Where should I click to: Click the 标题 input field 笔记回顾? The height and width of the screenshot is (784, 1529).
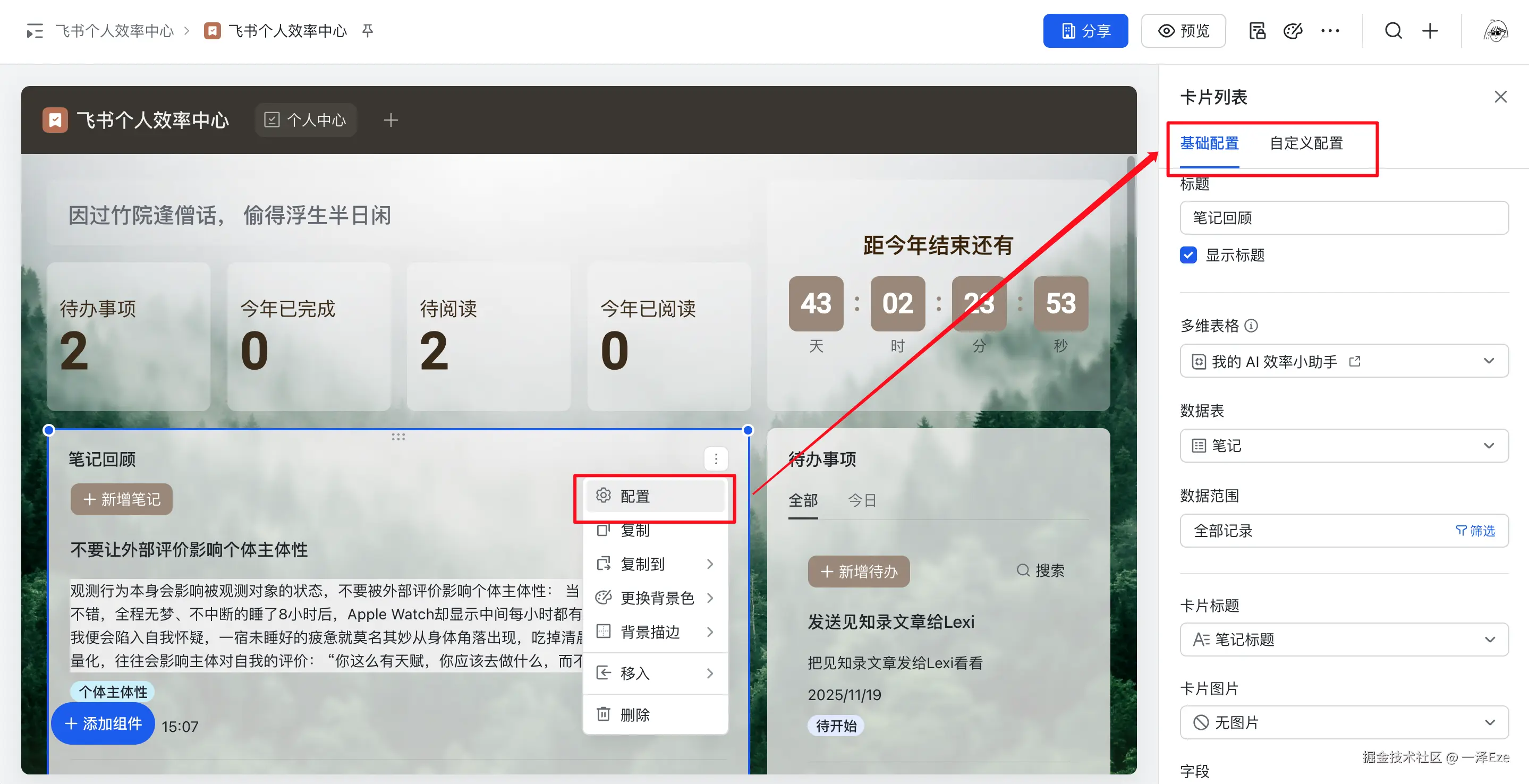pos(1344,218)
